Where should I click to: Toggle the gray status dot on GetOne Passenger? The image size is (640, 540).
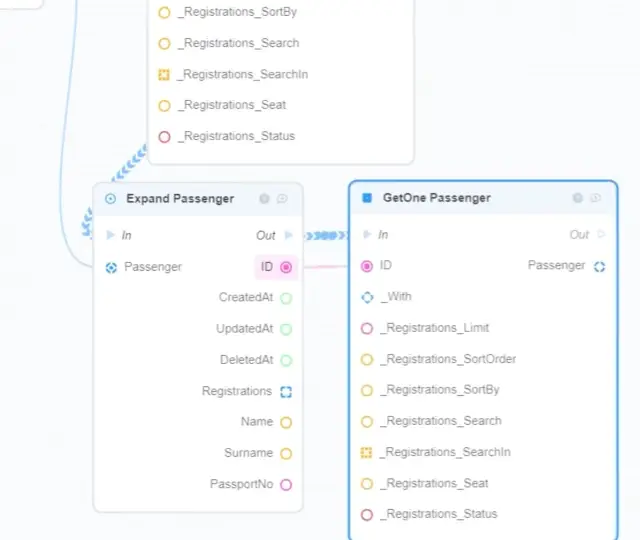pos(578,198)
